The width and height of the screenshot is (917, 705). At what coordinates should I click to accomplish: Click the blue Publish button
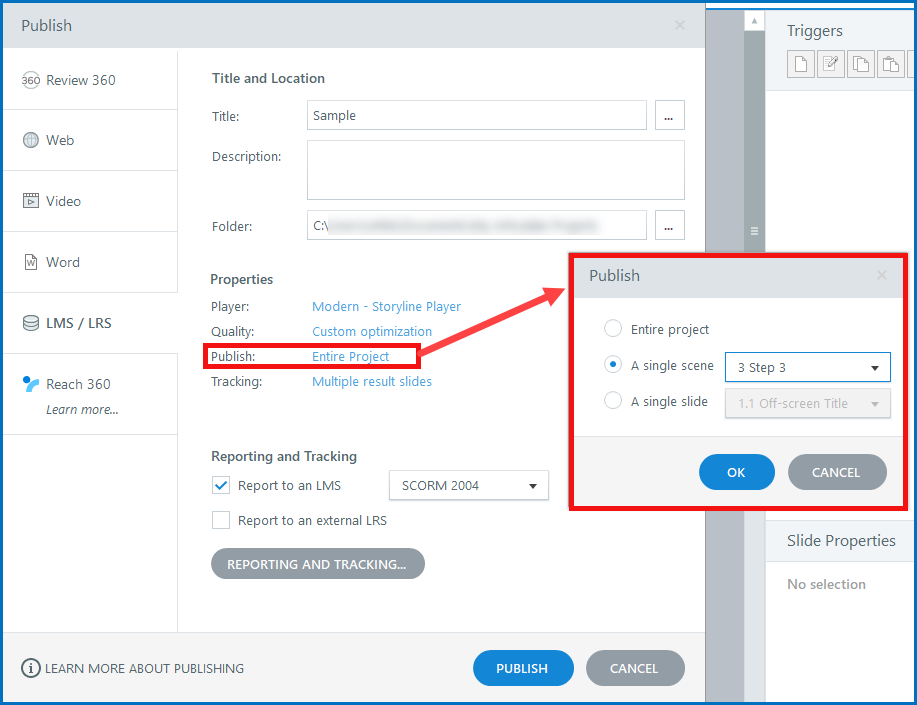(523, 668)
